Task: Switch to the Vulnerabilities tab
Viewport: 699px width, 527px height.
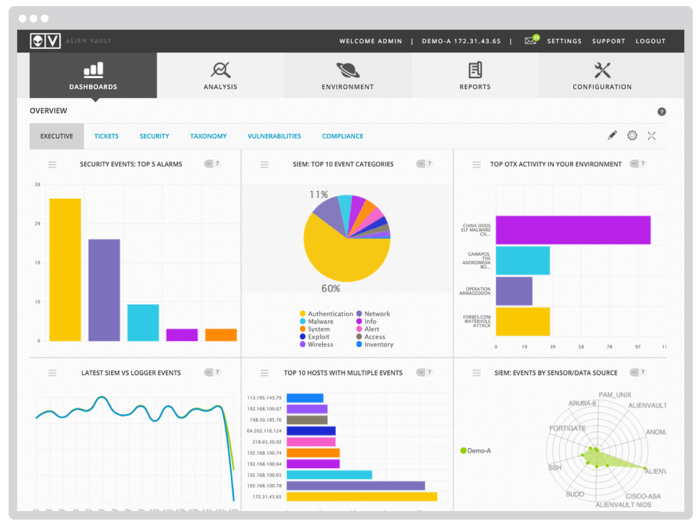Action: tap(274, 136)
